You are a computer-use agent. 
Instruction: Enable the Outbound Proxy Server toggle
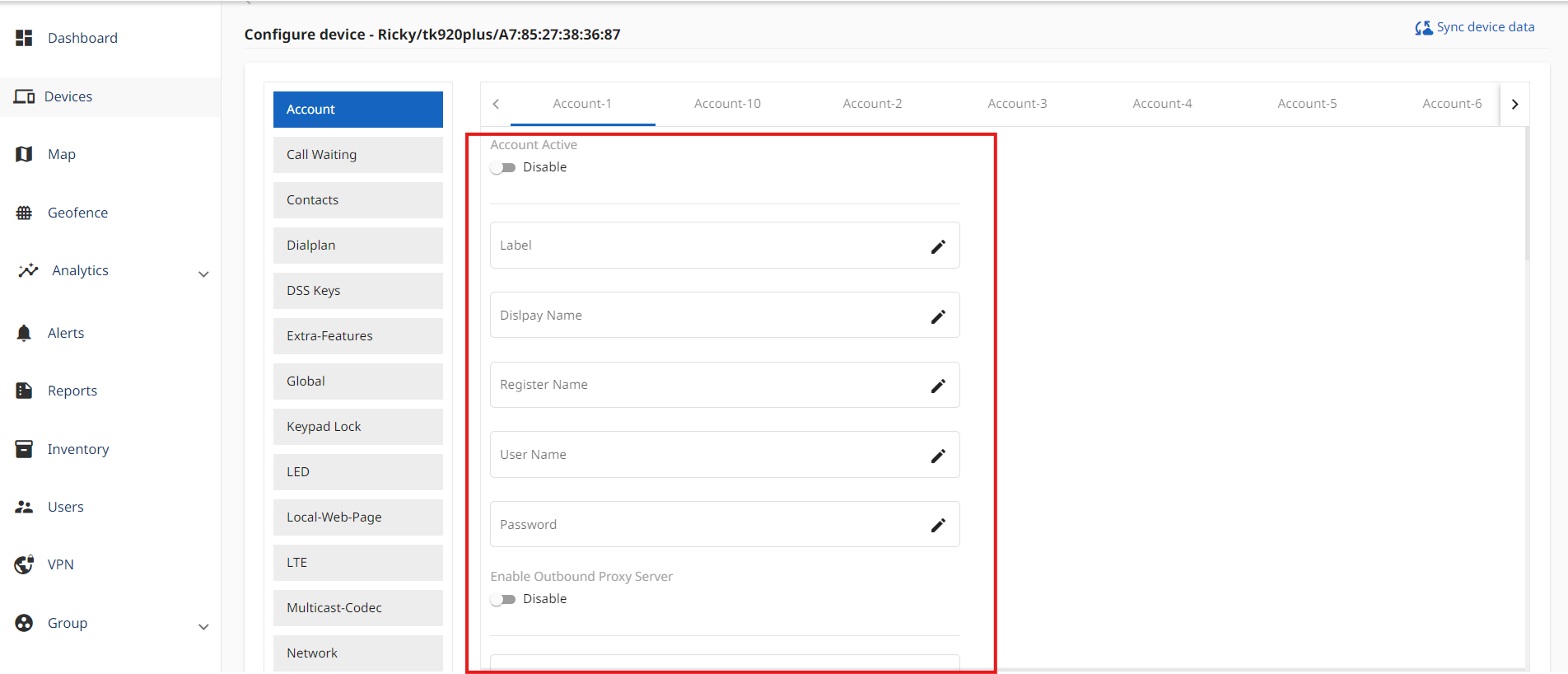(x=503, y=599)
